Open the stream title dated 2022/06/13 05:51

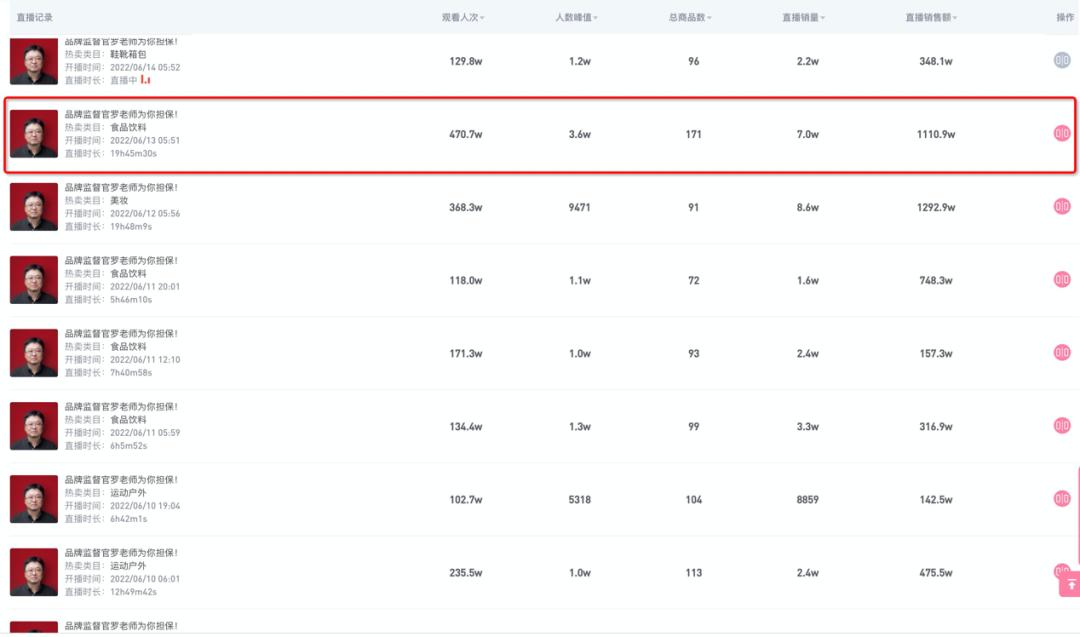coord(121,114)
